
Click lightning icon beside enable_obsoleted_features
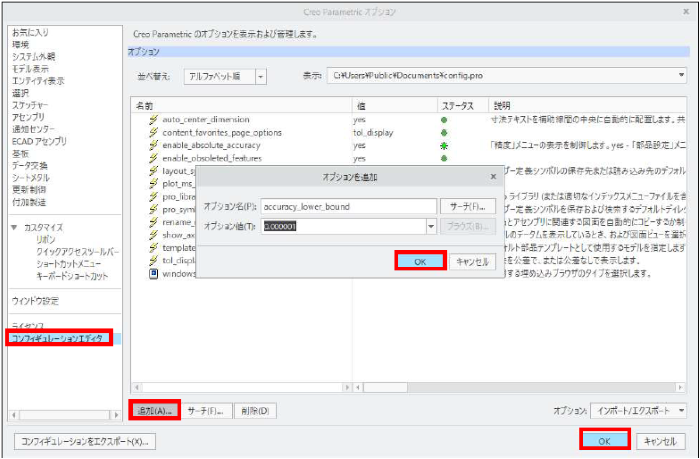154,158
